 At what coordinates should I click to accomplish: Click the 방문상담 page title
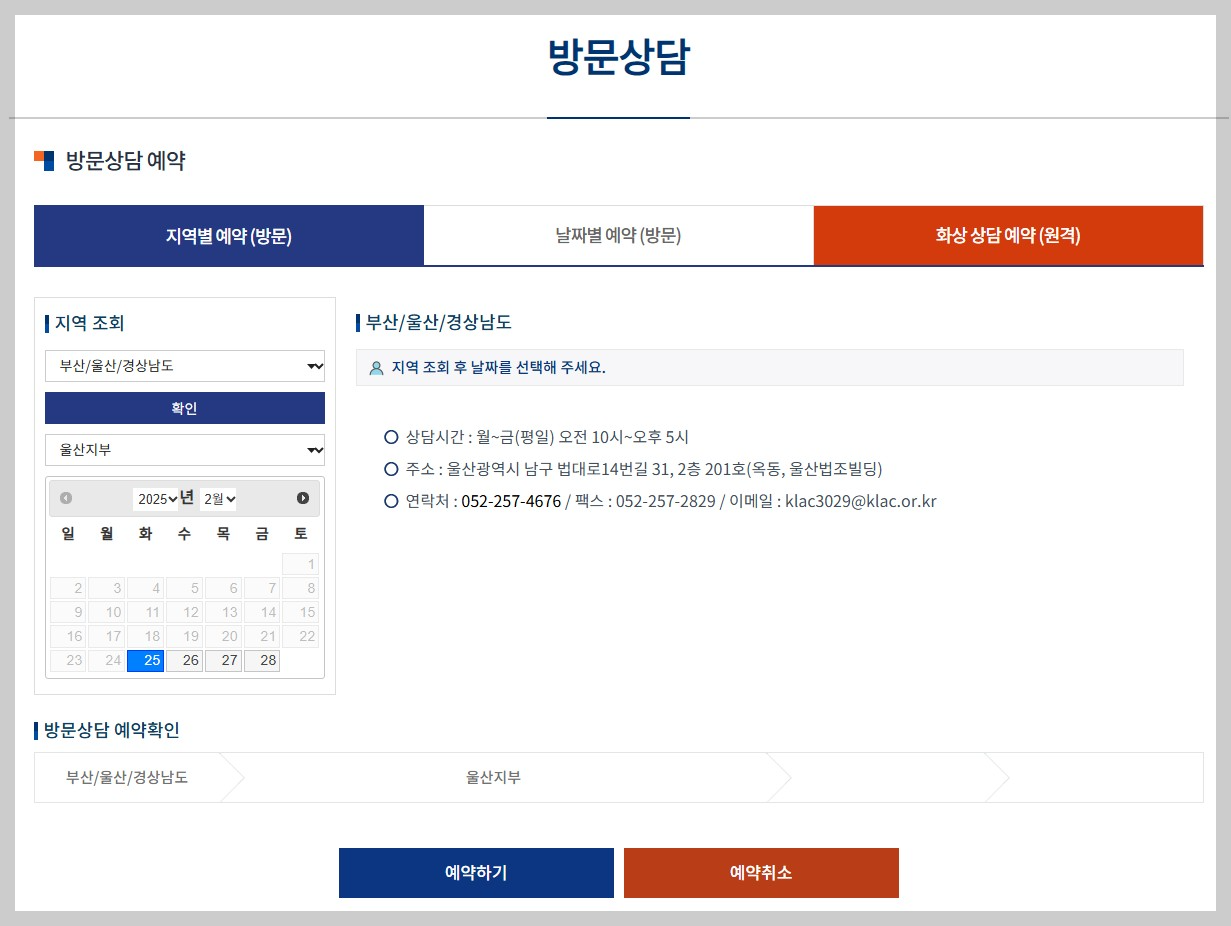click(x=618, y=57)
